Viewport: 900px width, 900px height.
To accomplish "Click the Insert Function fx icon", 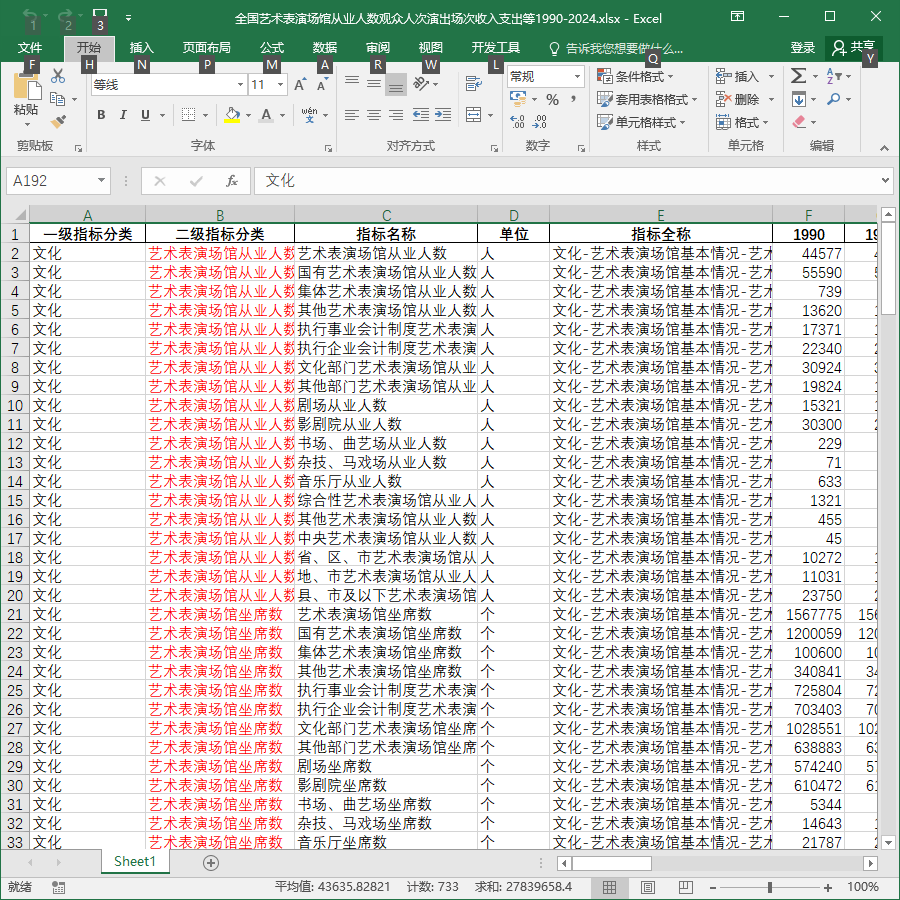I will (x=231, y=181).
